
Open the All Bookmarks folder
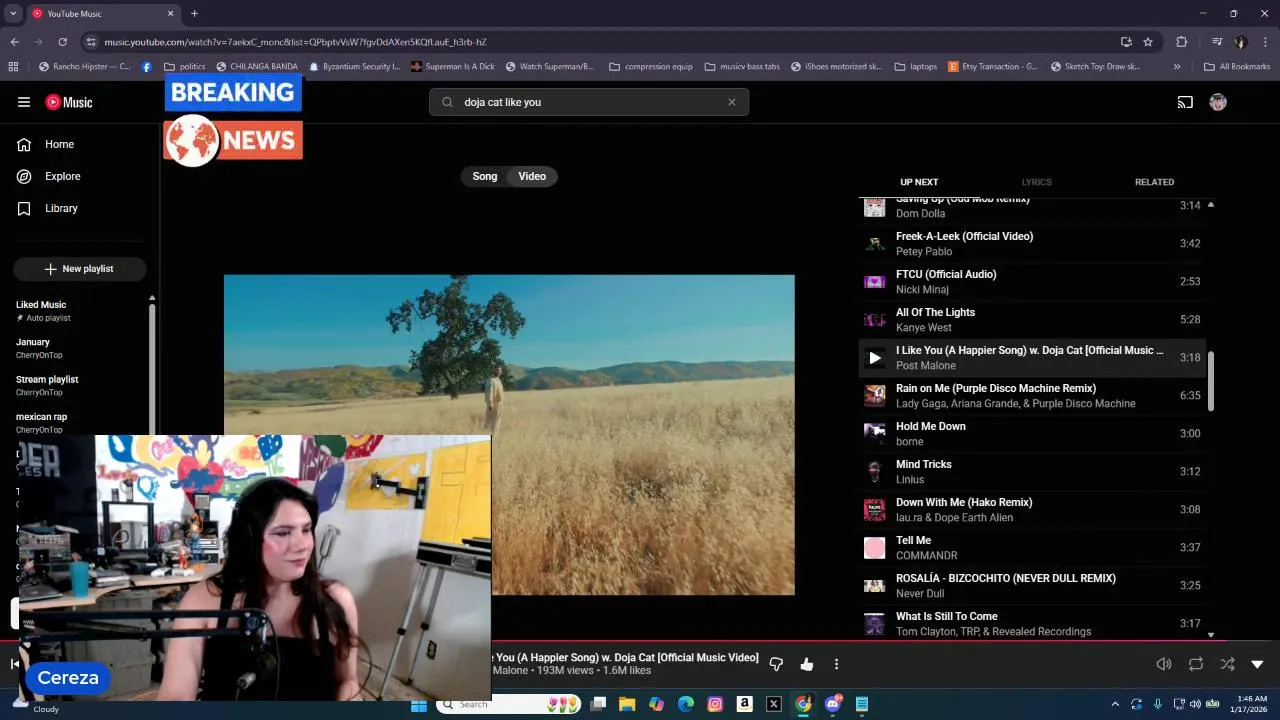tap(1237, 67)
